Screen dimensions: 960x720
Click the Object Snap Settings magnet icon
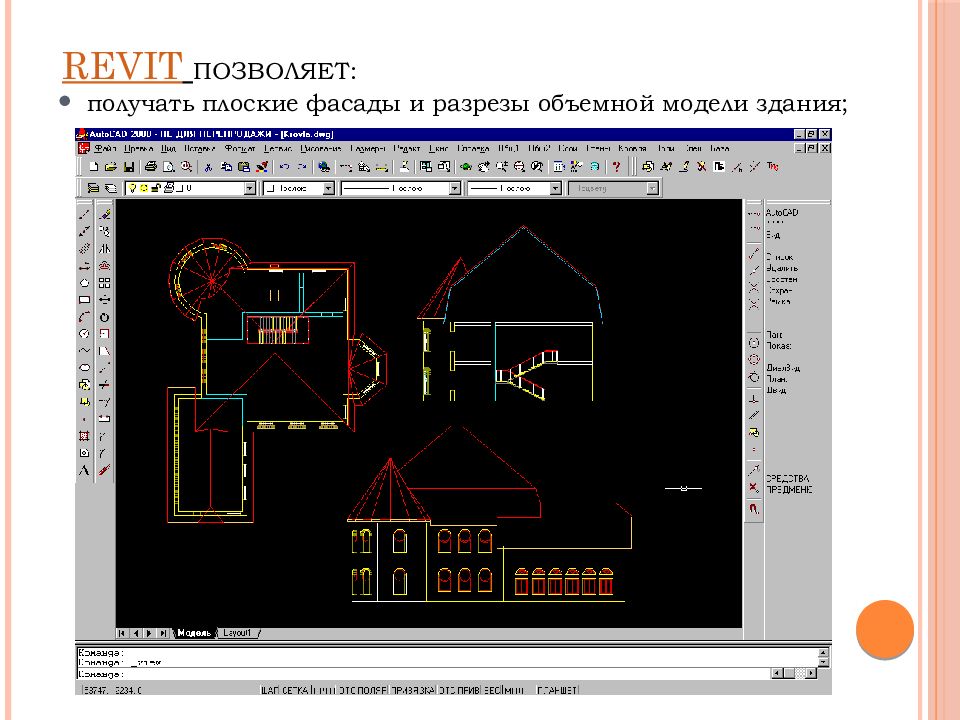[754, 508]
